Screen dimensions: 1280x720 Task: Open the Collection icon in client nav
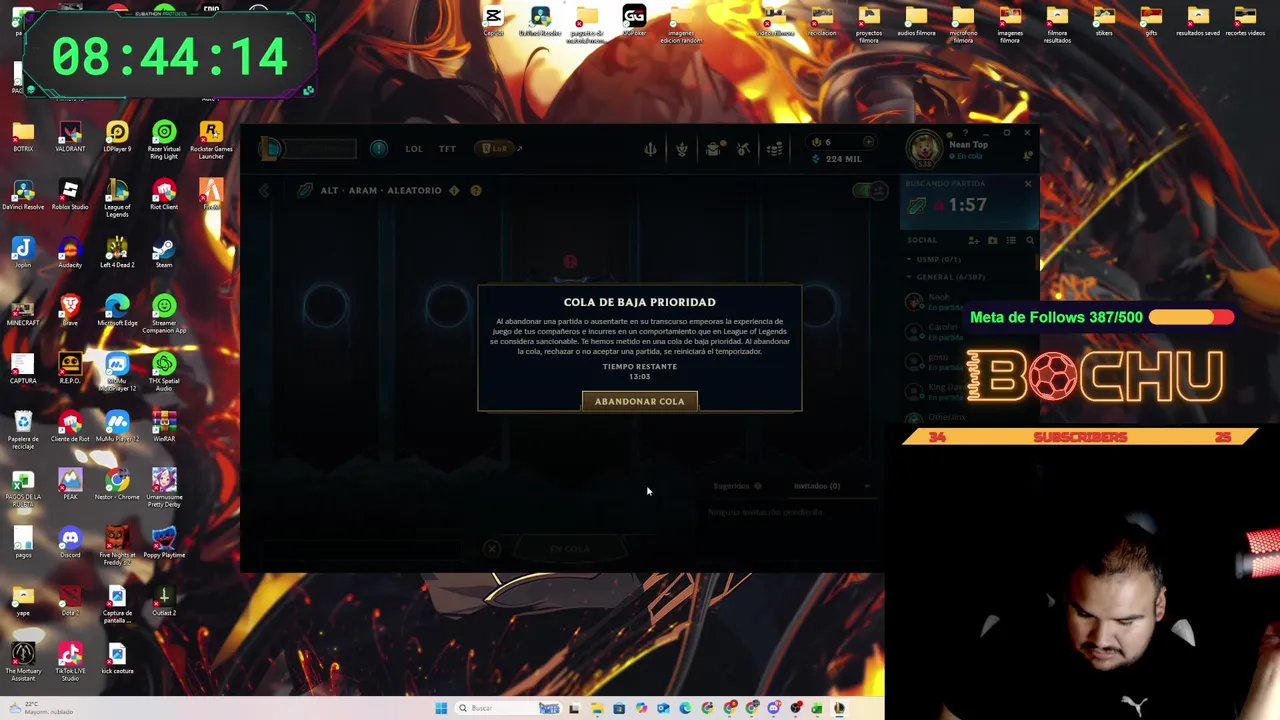(x=682, y=149)
